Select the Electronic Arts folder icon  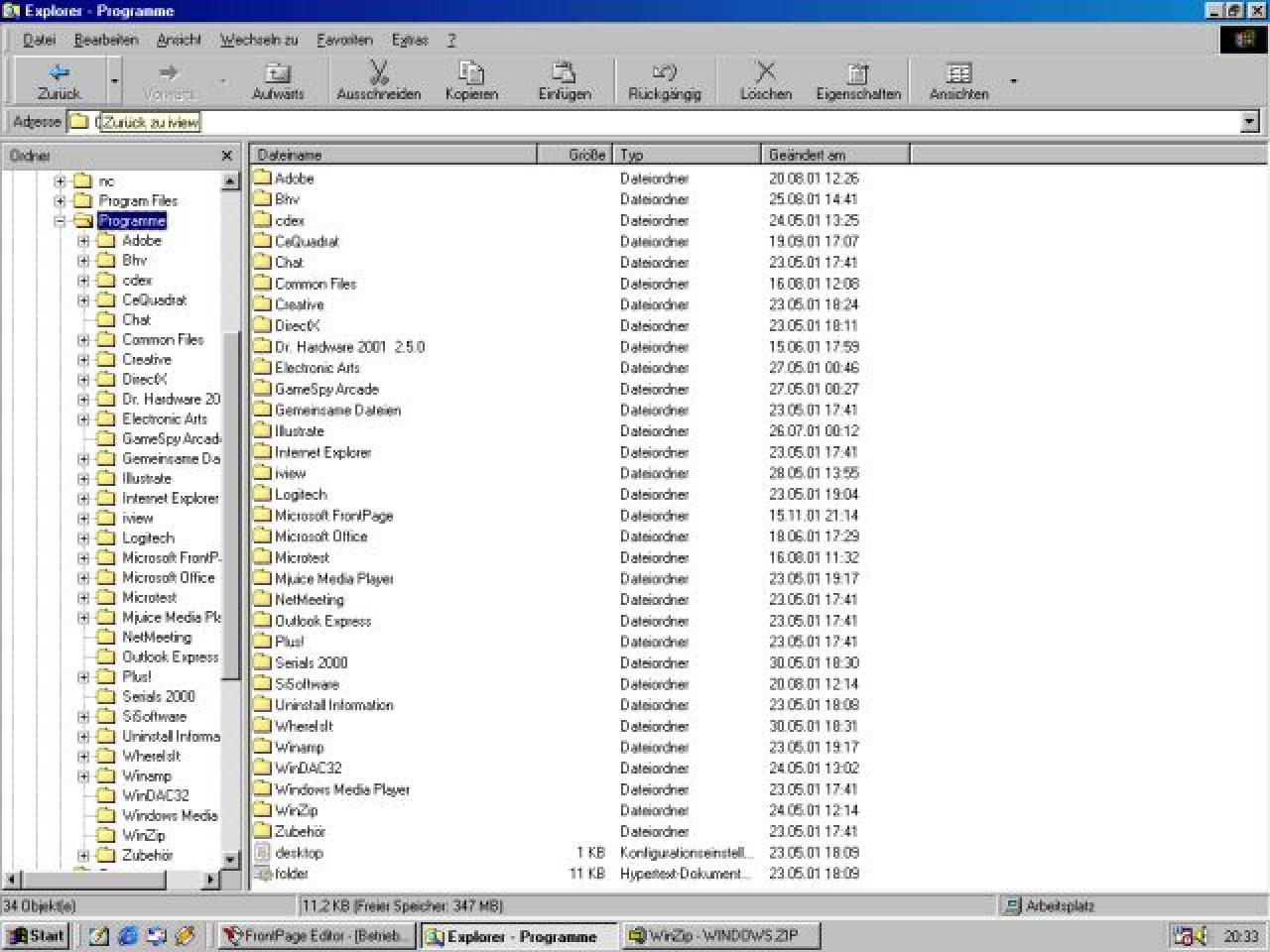tap(262, 368)
